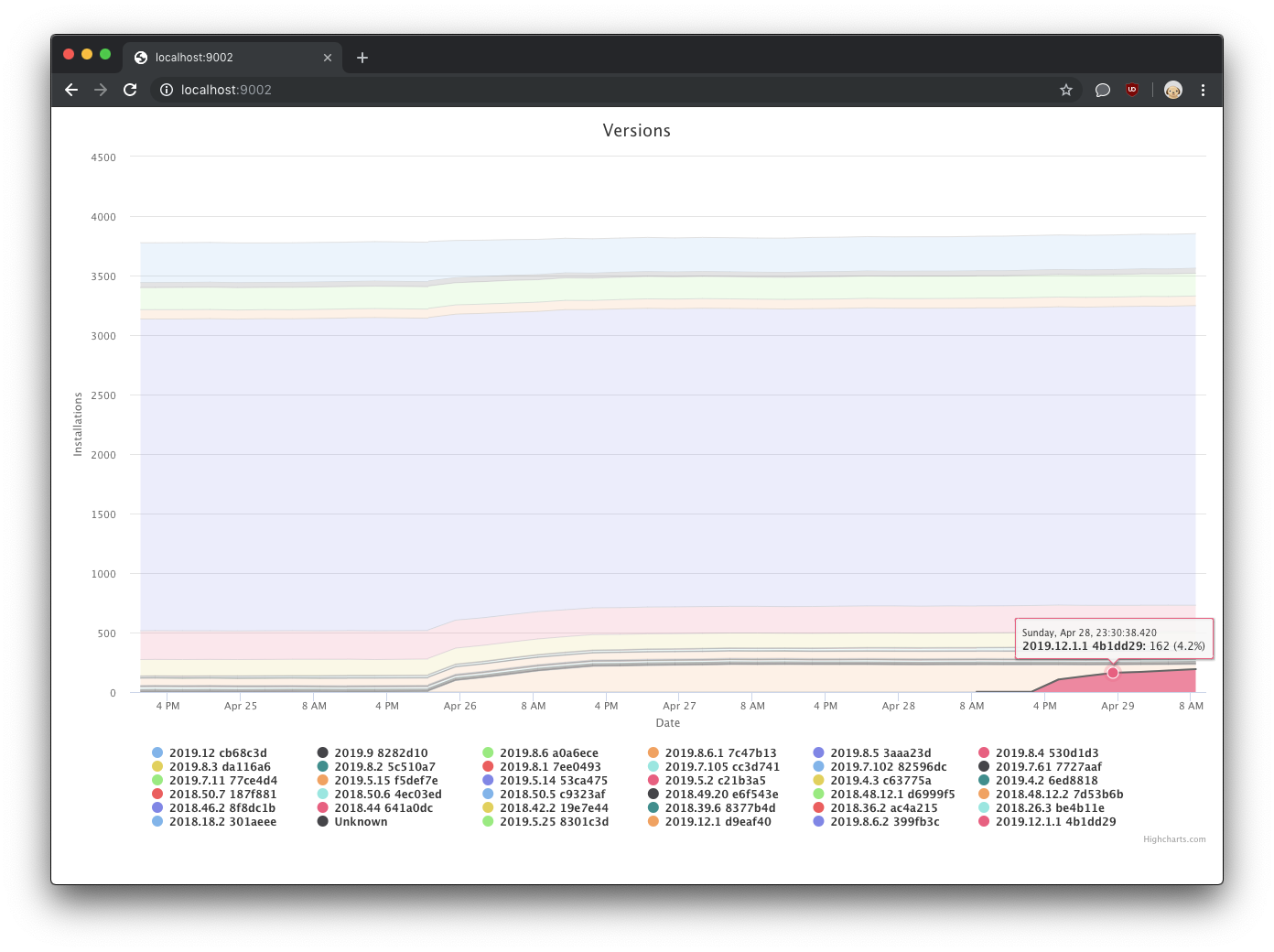The image size is (1274, 952).
Task: Open a new browser tab
Action: click(362, 58)
